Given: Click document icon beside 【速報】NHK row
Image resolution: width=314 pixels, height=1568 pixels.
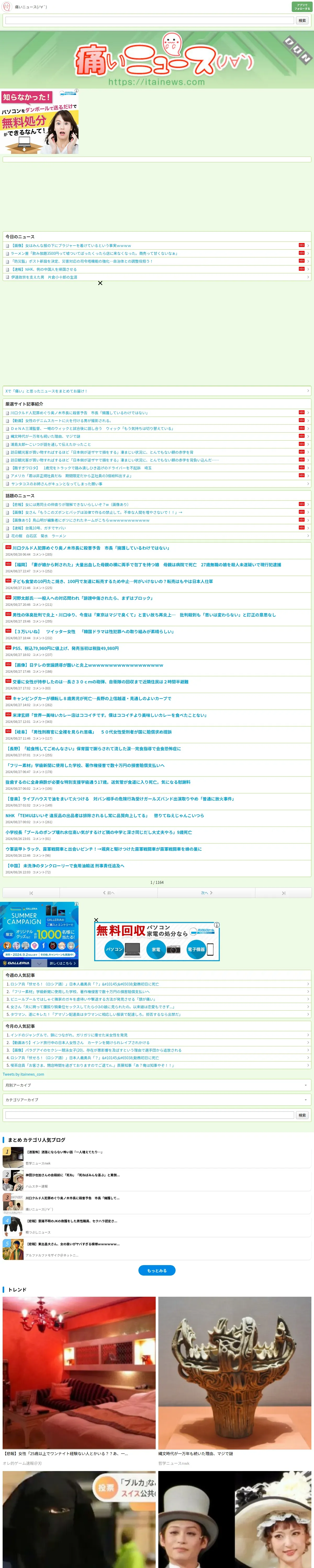Looking at the screenshot, I should (x=7, y=269).
